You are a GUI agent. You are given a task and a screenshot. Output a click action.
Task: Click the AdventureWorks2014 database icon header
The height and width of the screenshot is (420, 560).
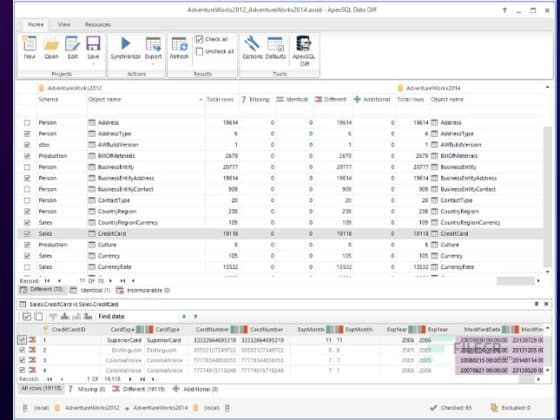(x=400, y=88)
